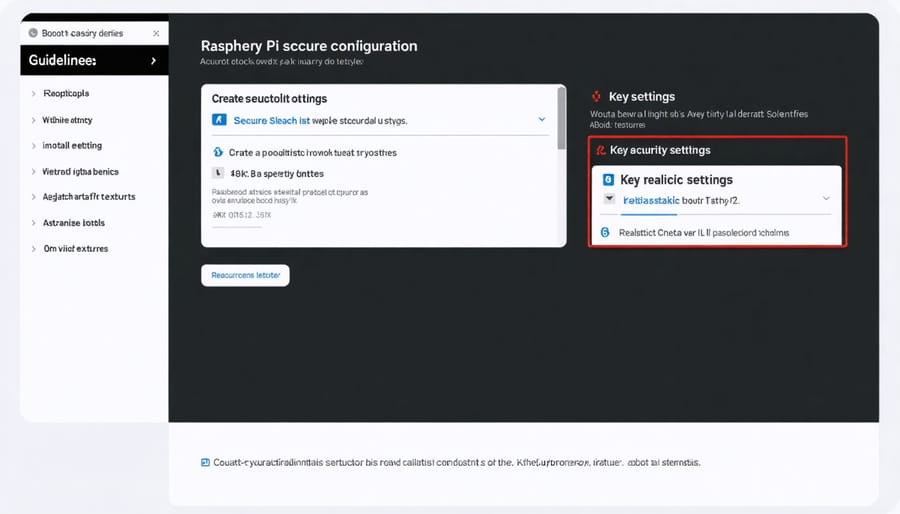The height and width of the screenshot is (514, 900).
Task: Click the 'Key acurity settings' heading
Action: pyautogui.click(x=660, y=150)
